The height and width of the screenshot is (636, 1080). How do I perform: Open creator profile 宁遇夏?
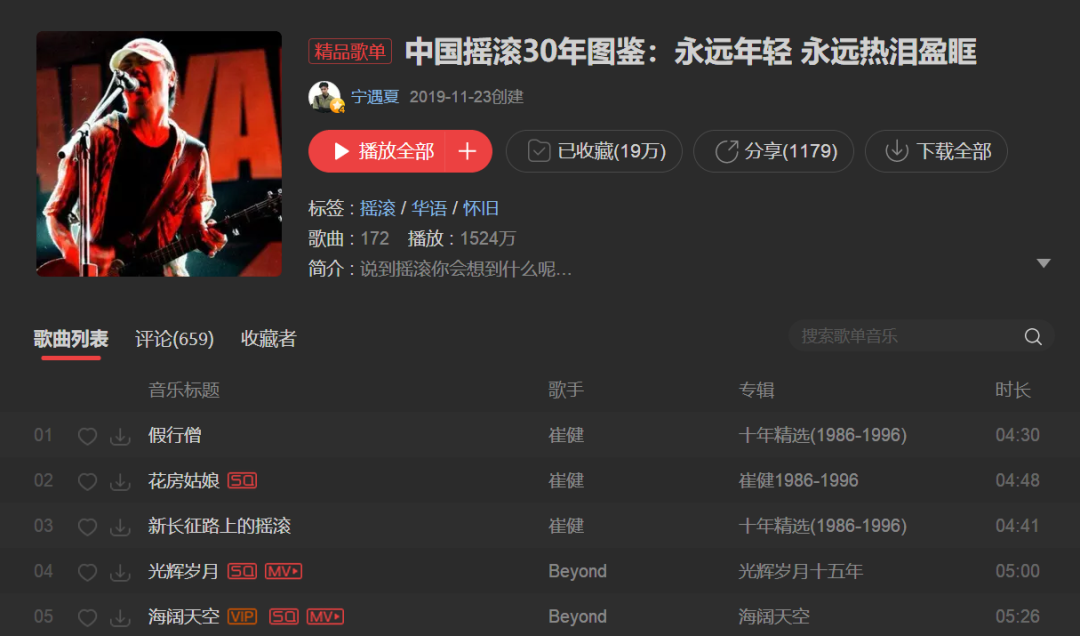[x=375, y=96]
